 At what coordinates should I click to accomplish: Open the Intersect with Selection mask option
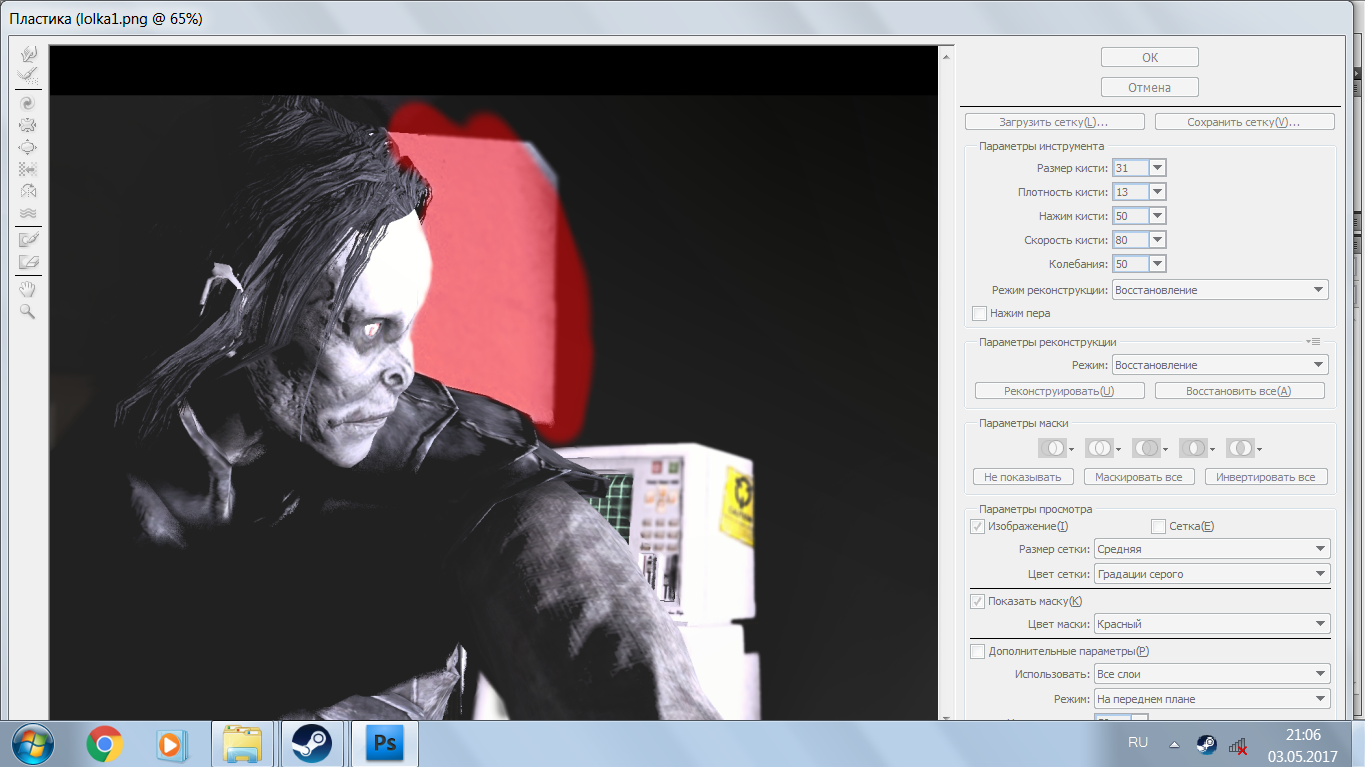pyautogui.click(x=1197, y=448)
